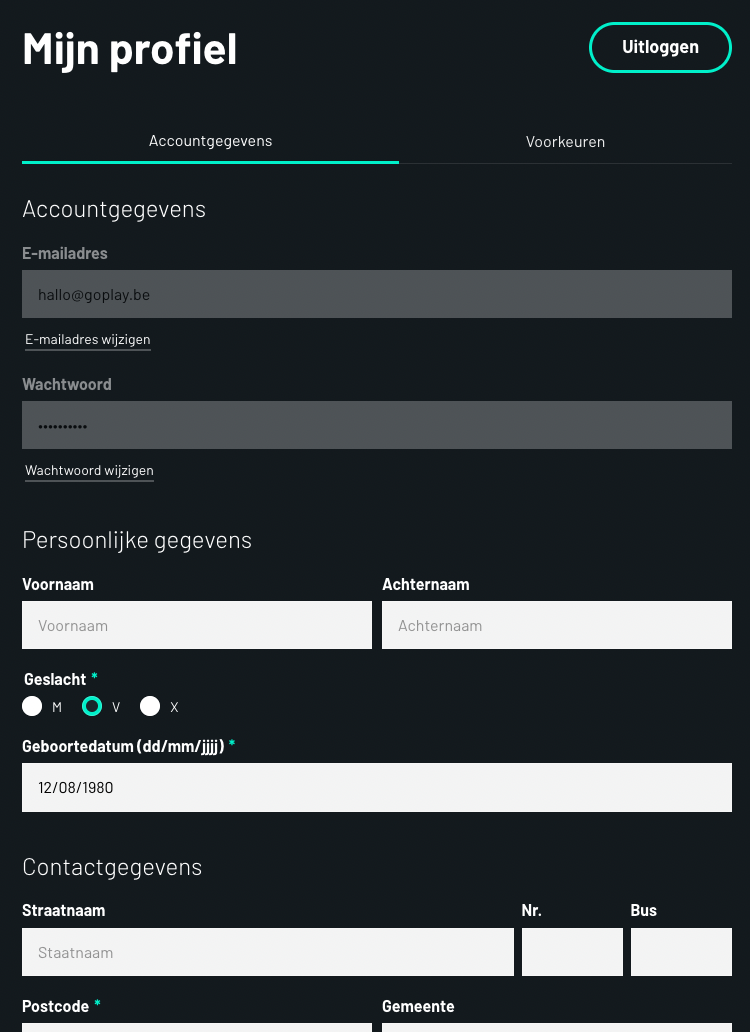
Task: Focus the Achternaam input field
Action: (x=557, y=625)
